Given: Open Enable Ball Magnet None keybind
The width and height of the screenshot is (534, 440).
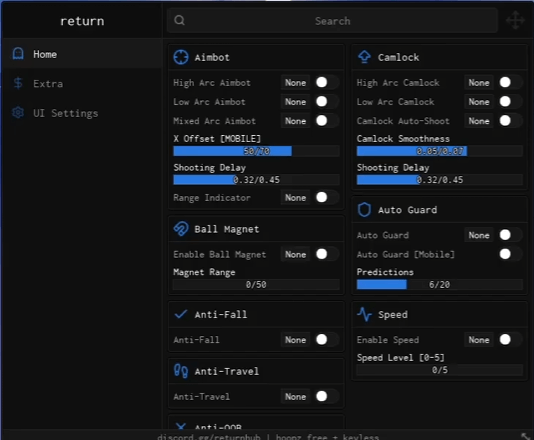Looking at the screenshot, I should (x=295, y=254).
